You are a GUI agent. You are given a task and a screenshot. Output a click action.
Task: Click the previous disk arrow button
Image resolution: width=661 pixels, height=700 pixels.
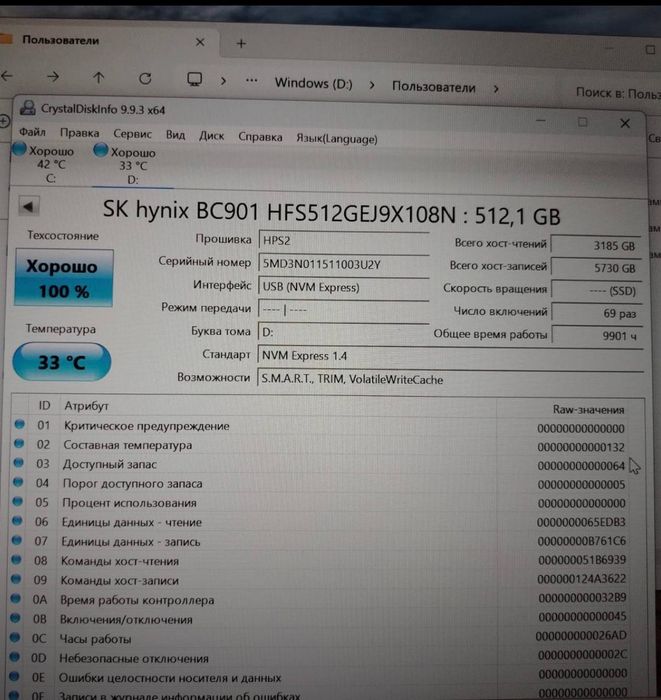coord(29,206)
